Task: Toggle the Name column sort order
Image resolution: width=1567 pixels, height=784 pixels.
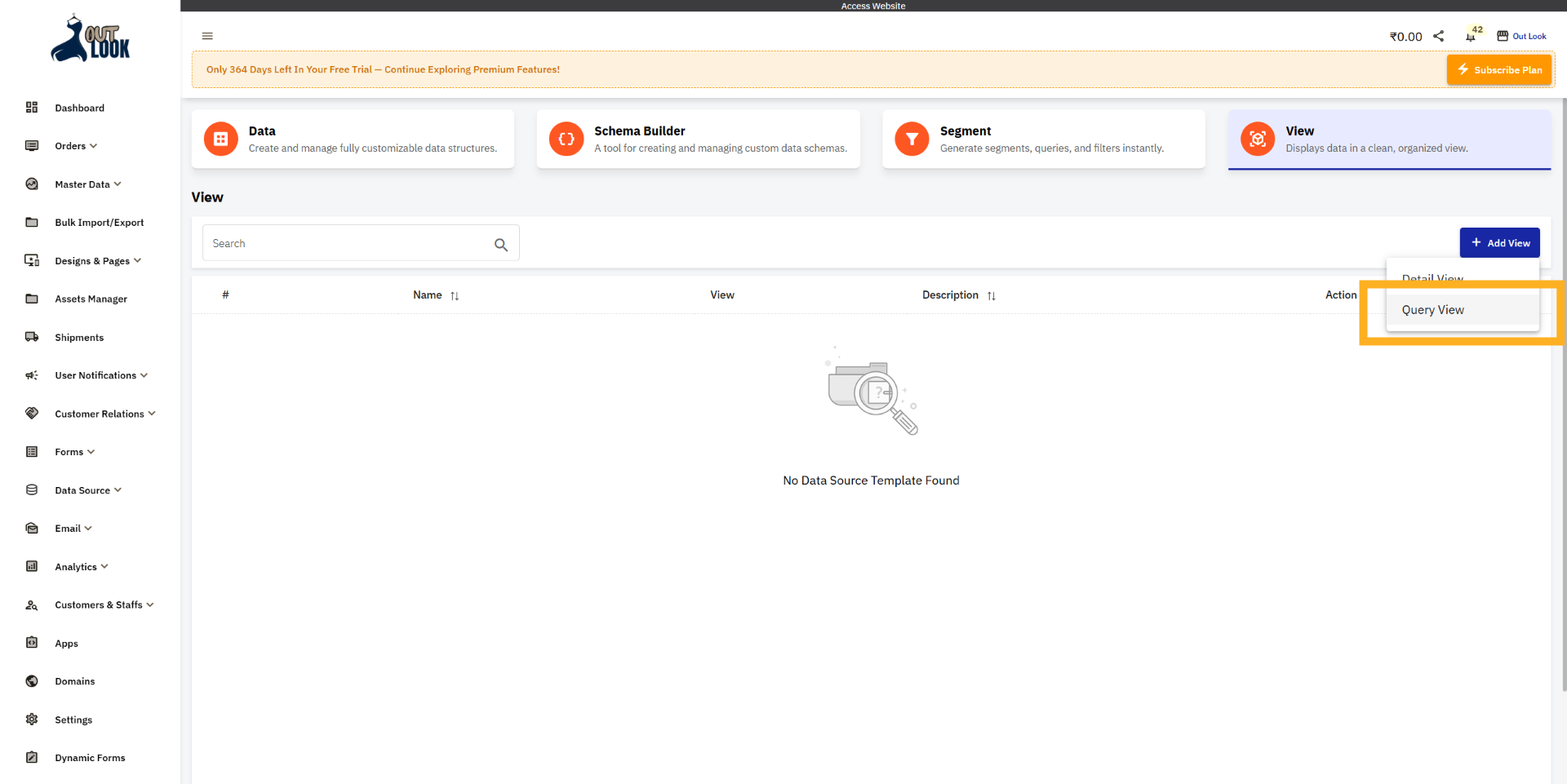Action: coord(455,295)
